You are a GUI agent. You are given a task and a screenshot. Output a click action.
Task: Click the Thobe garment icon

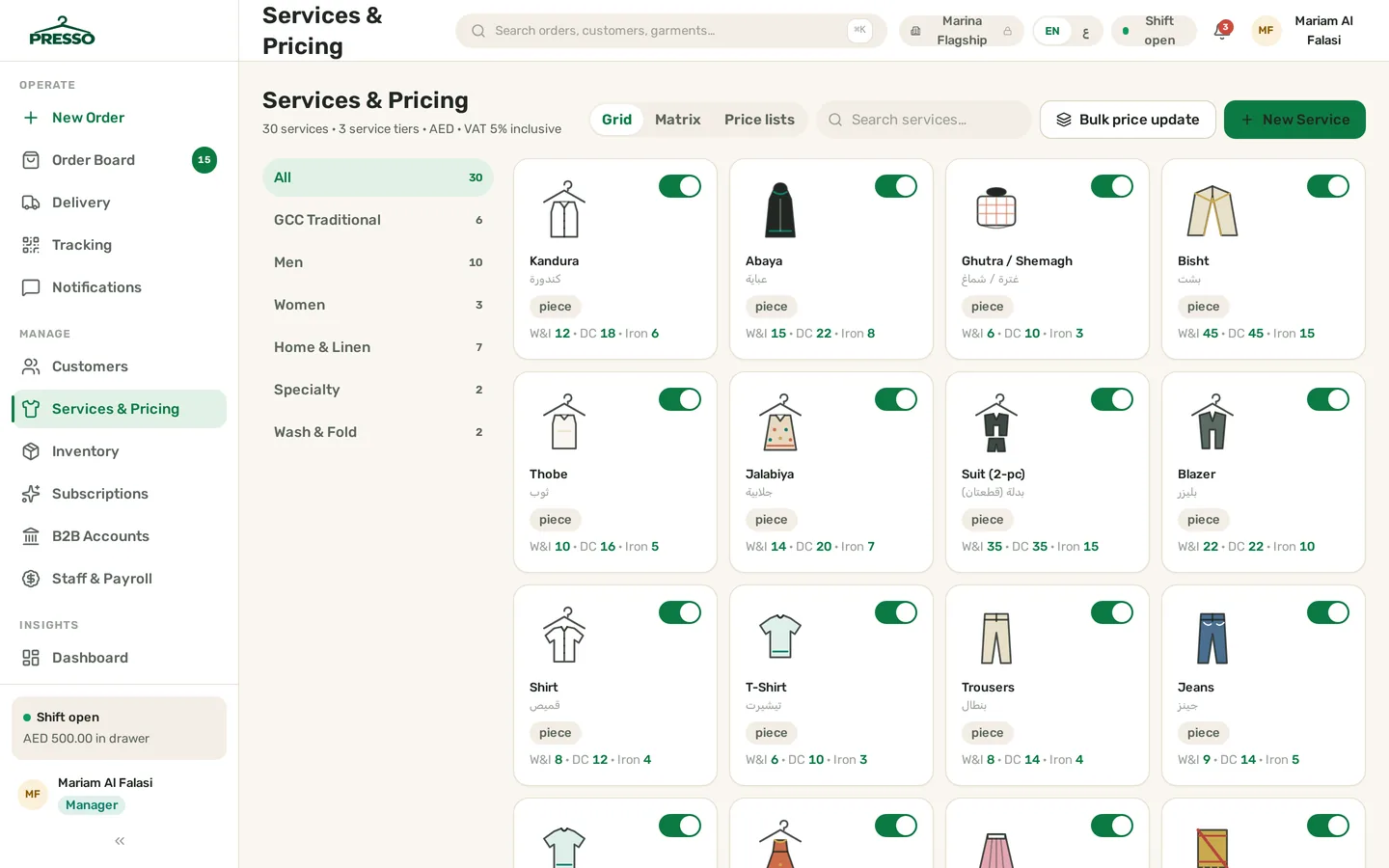click(564, 422)
